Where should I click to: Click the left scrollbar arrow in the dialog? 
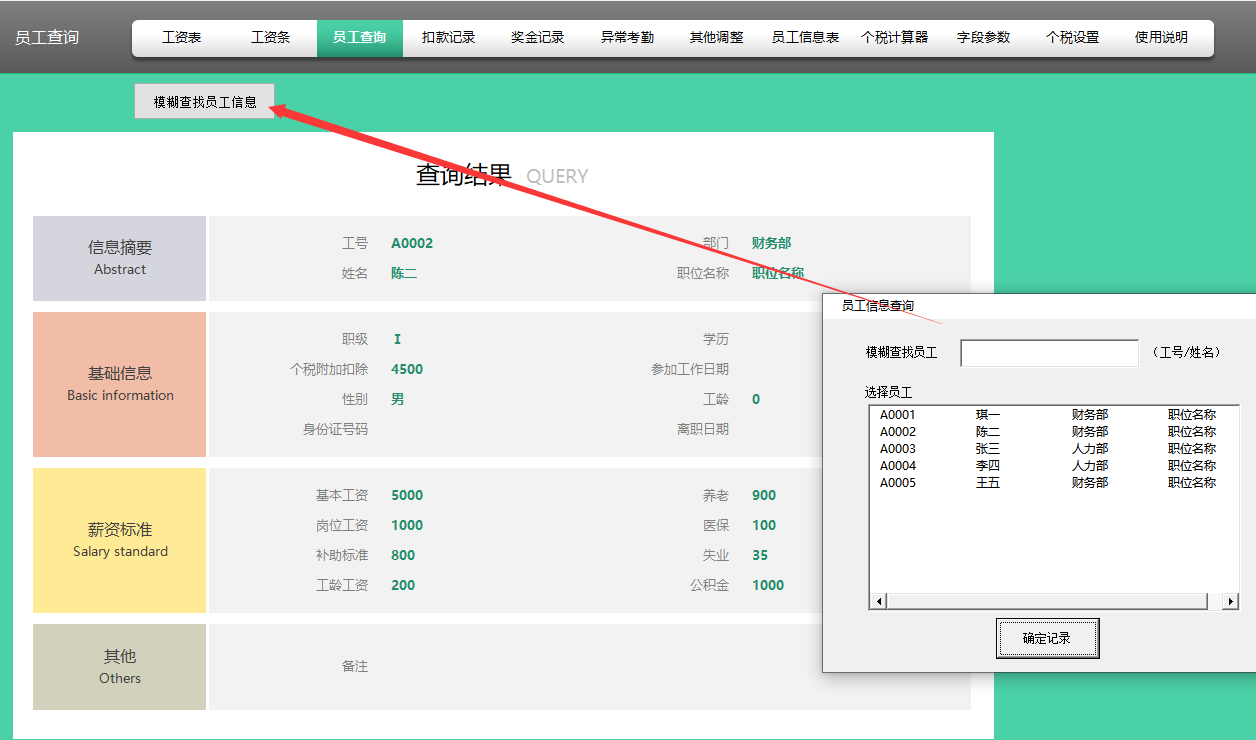[879, 601]
